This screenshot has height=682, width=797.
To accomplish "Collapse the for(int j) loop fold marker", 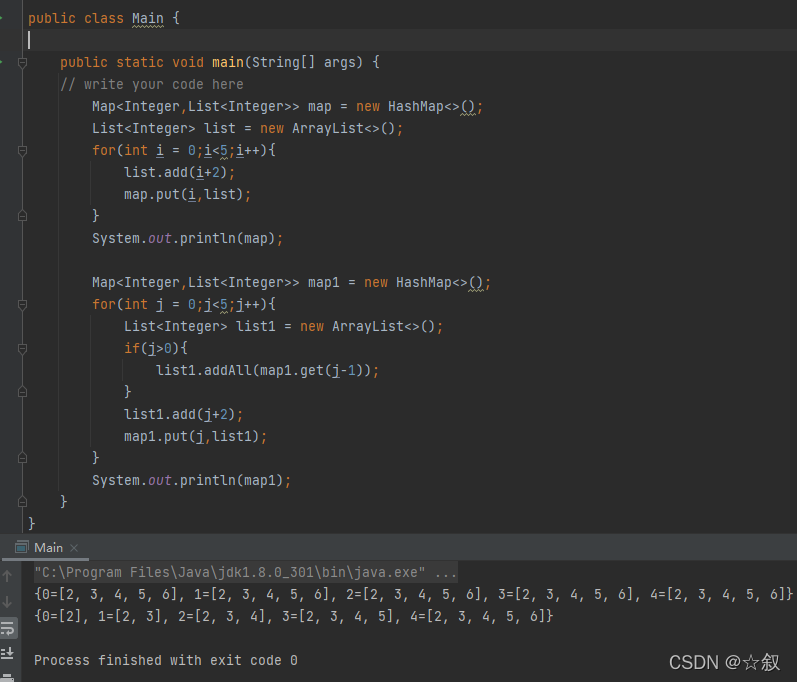I will (22, 304).
